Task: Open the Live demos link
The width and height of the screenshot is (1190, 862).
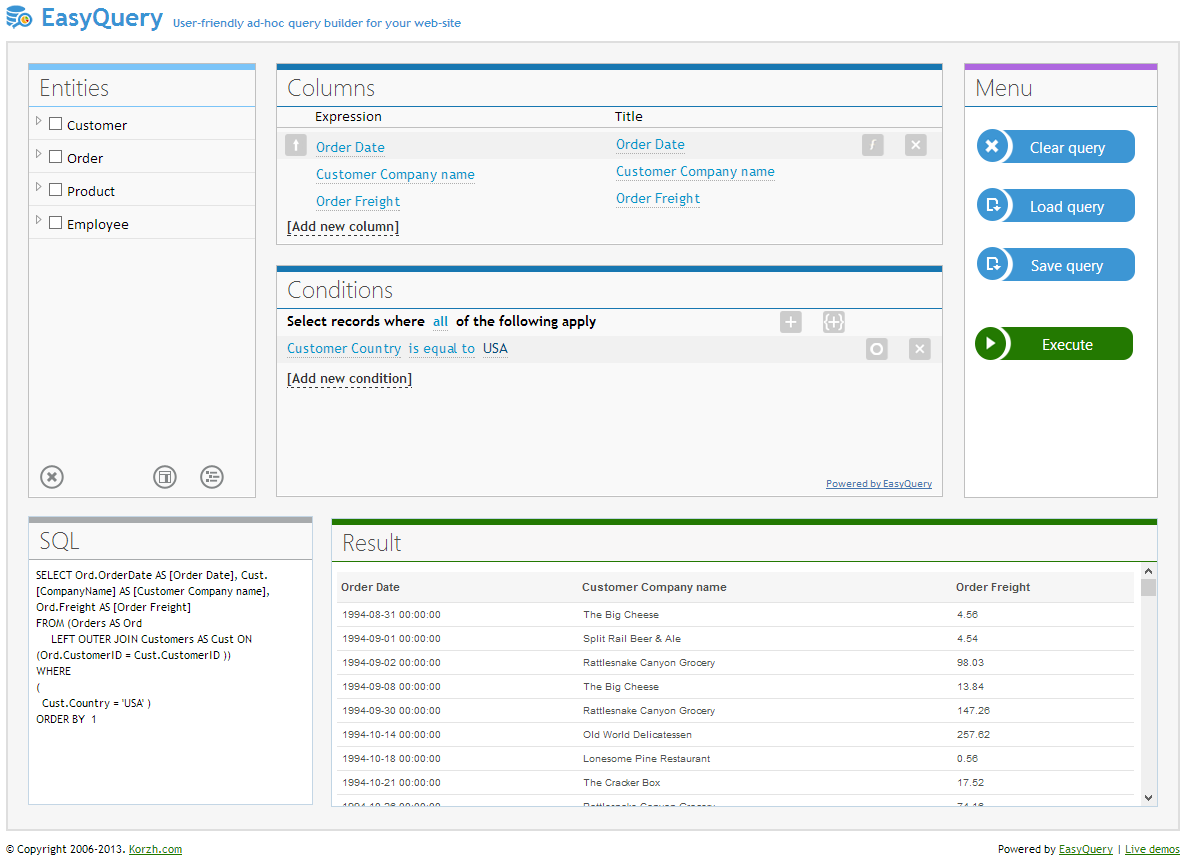Action: [1152, 849]
